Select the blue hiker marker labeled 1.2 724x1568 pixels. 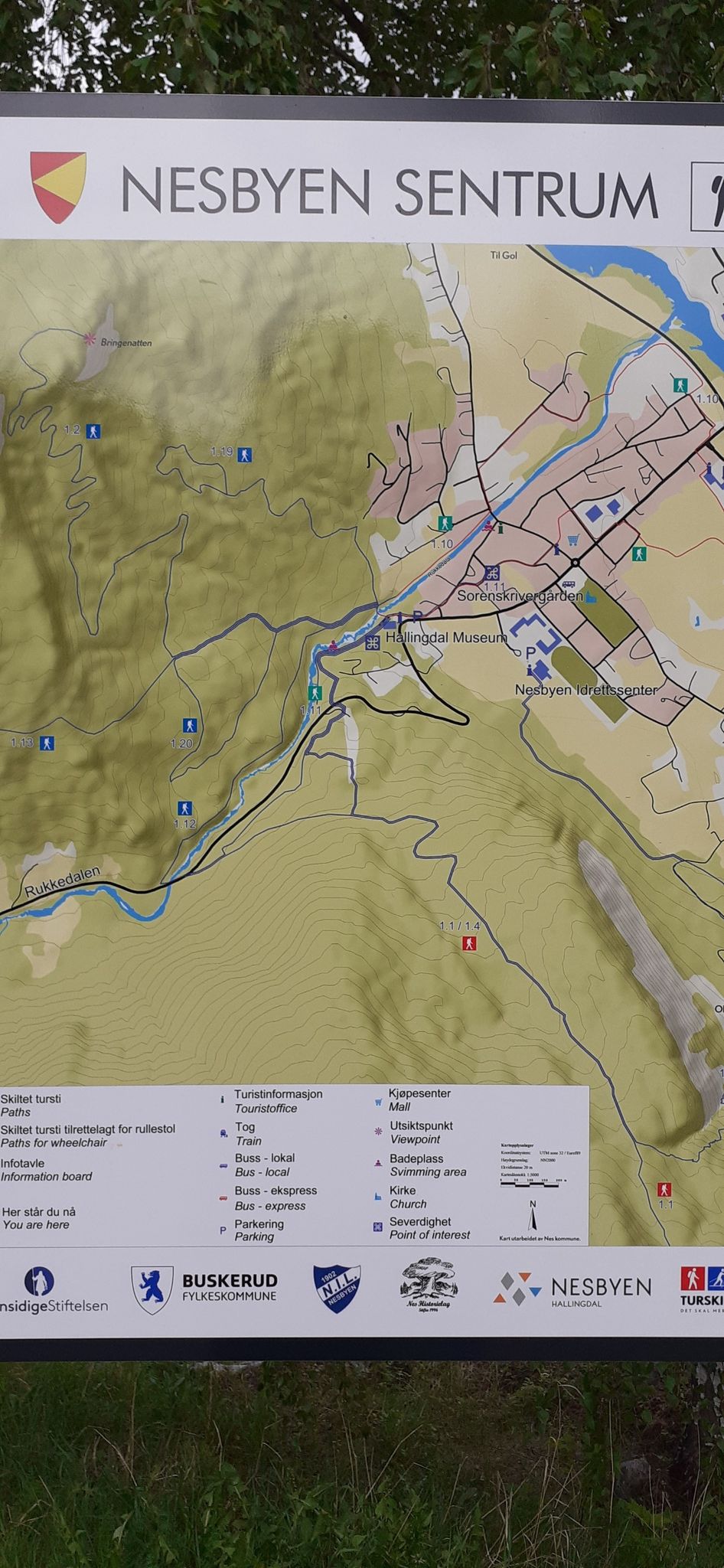click(x=93, y=431)
